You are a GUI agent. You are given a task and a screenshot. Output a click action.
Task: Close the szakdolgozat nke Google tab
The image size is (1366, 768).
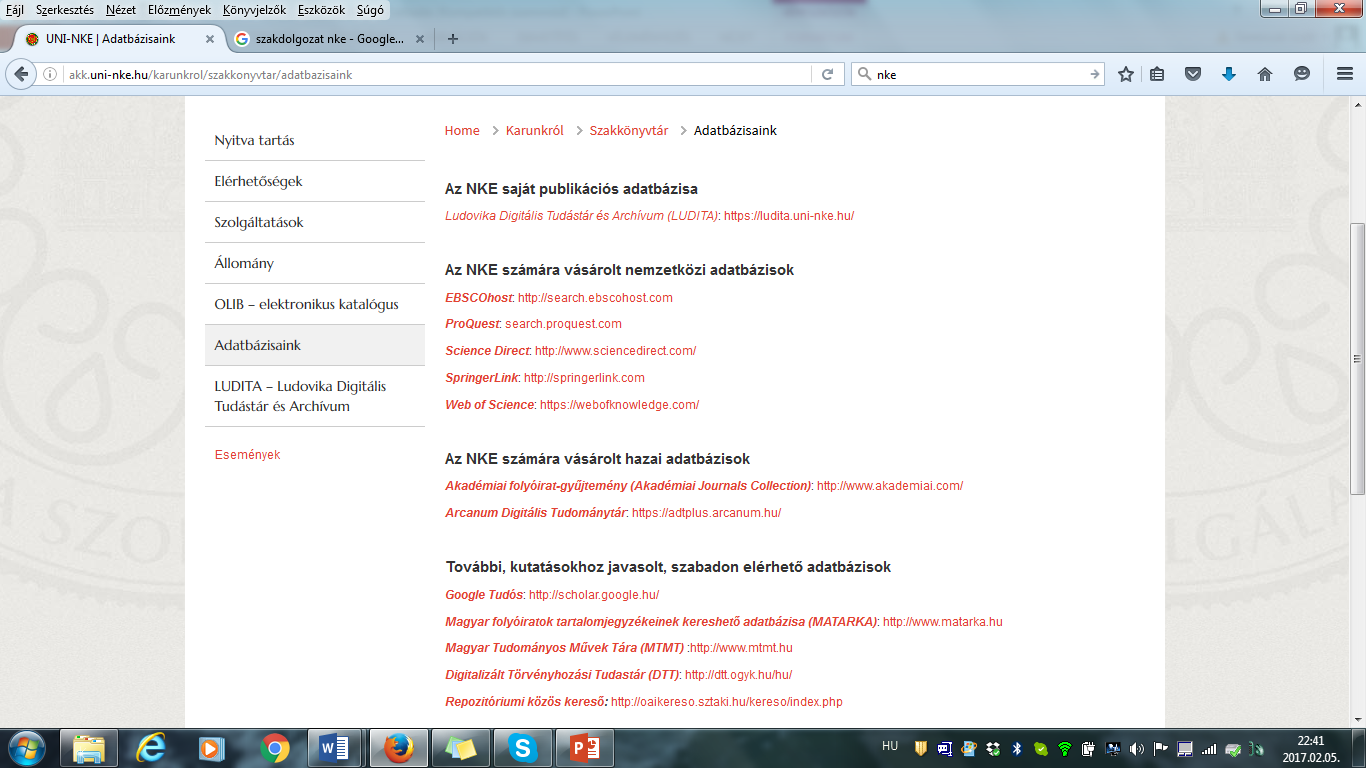[420, 39]
